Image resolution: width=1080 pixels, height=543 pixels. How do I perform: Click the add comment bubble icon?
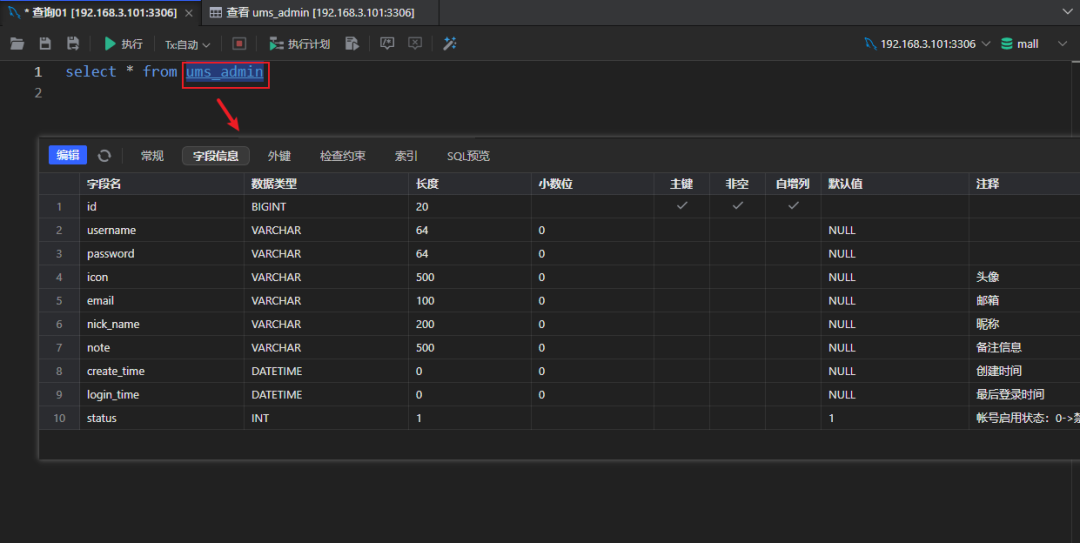[x=387, y=44]
